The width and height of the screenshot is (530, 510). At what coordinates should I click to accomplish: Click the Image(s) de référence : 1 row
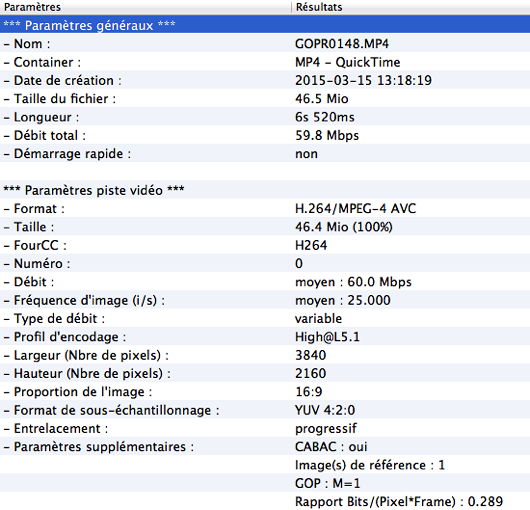click(370, 465)
